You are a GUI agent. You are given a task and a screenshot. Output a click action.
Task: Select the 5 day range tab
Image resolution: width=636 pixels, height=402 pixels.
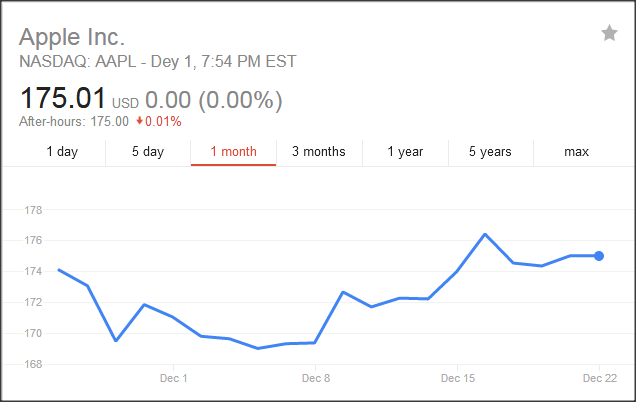147,152
